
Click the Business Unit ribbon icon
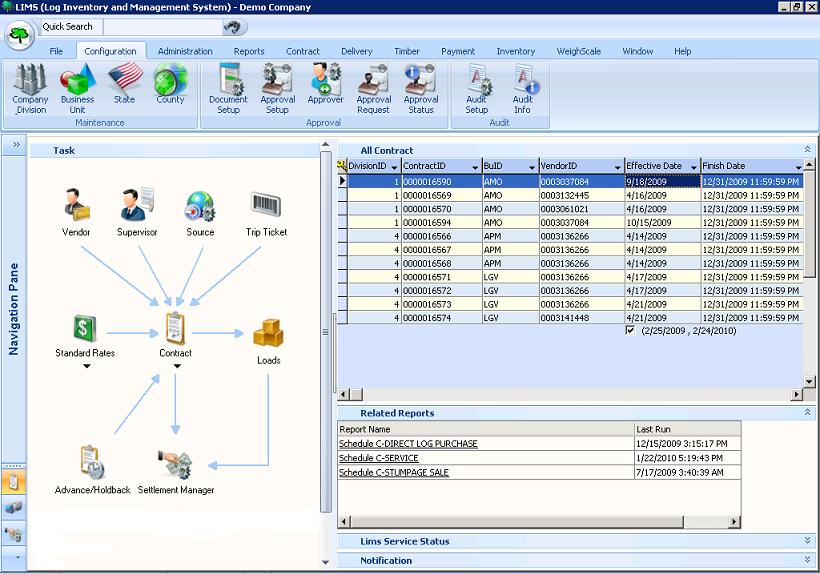tap(77, 87)
